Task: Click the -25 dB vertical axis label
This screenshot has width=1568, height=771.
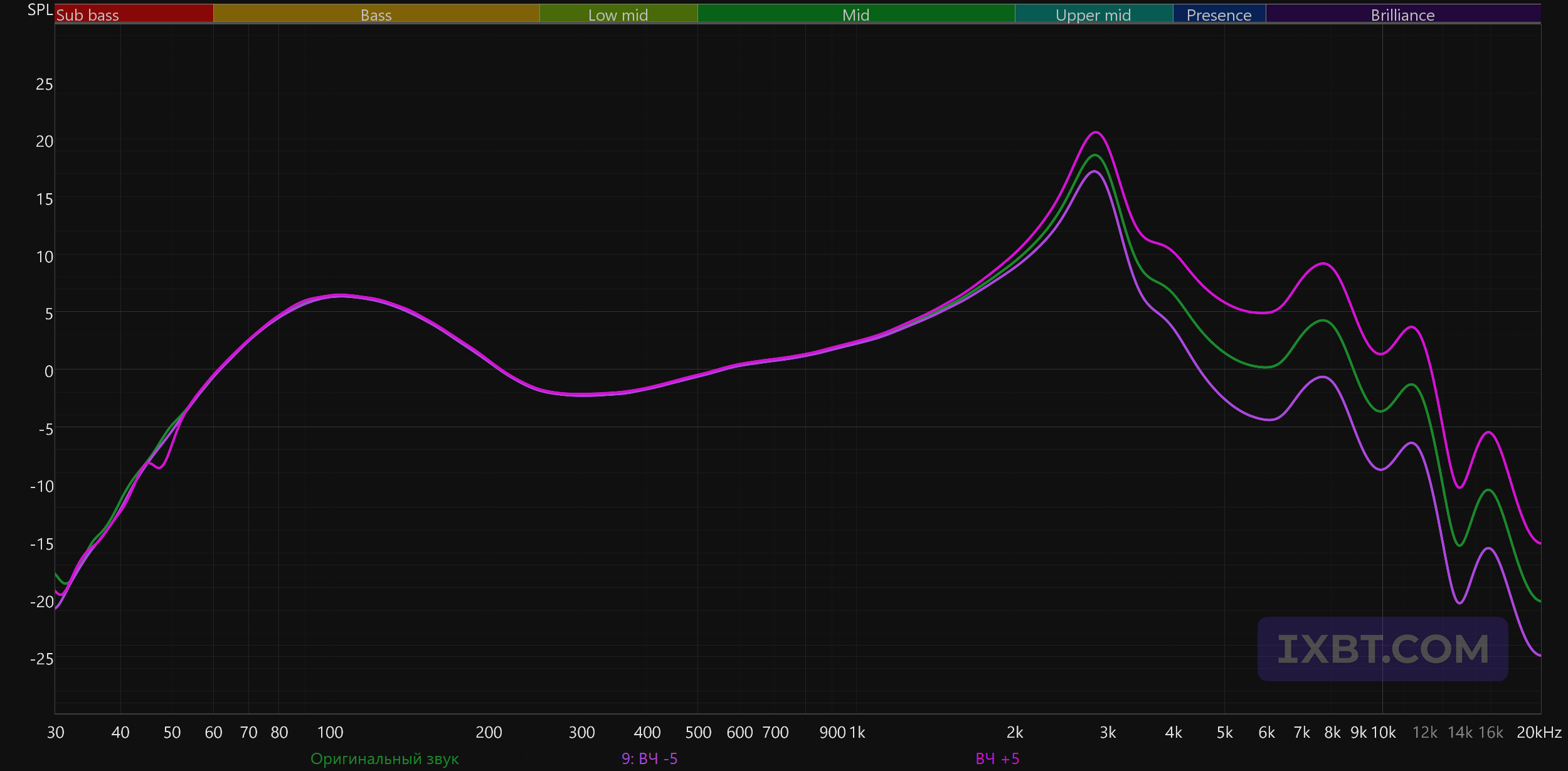Action: coord(41,659)
